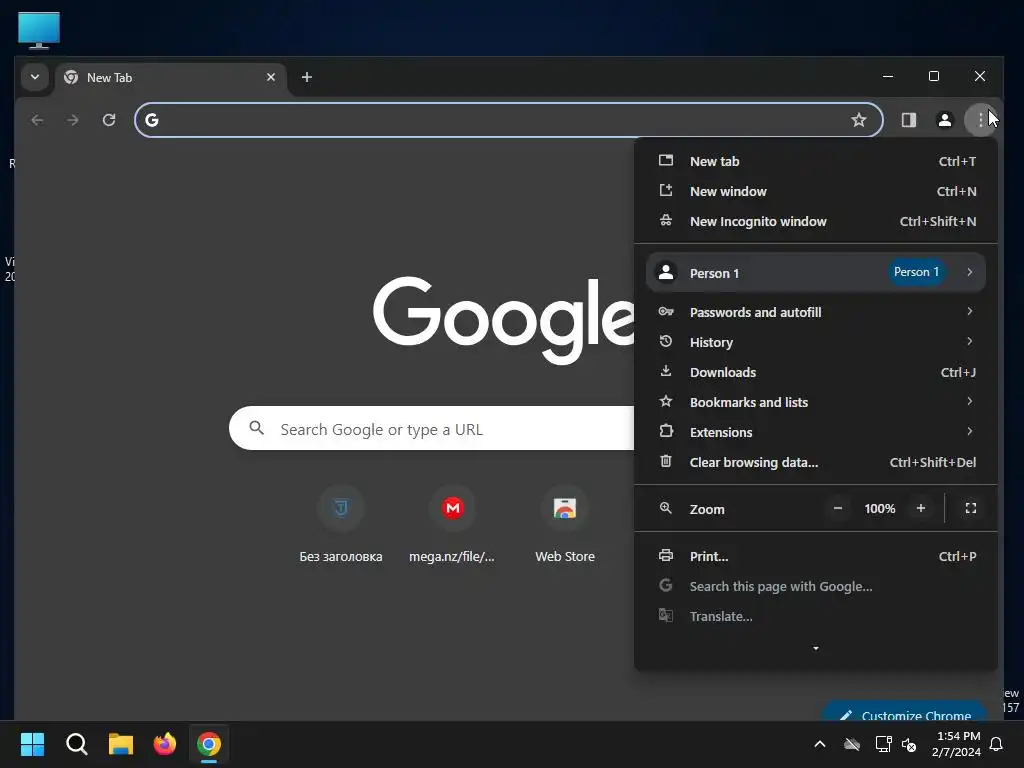
Task: Click the History clock icon
Action: (665, 342)
